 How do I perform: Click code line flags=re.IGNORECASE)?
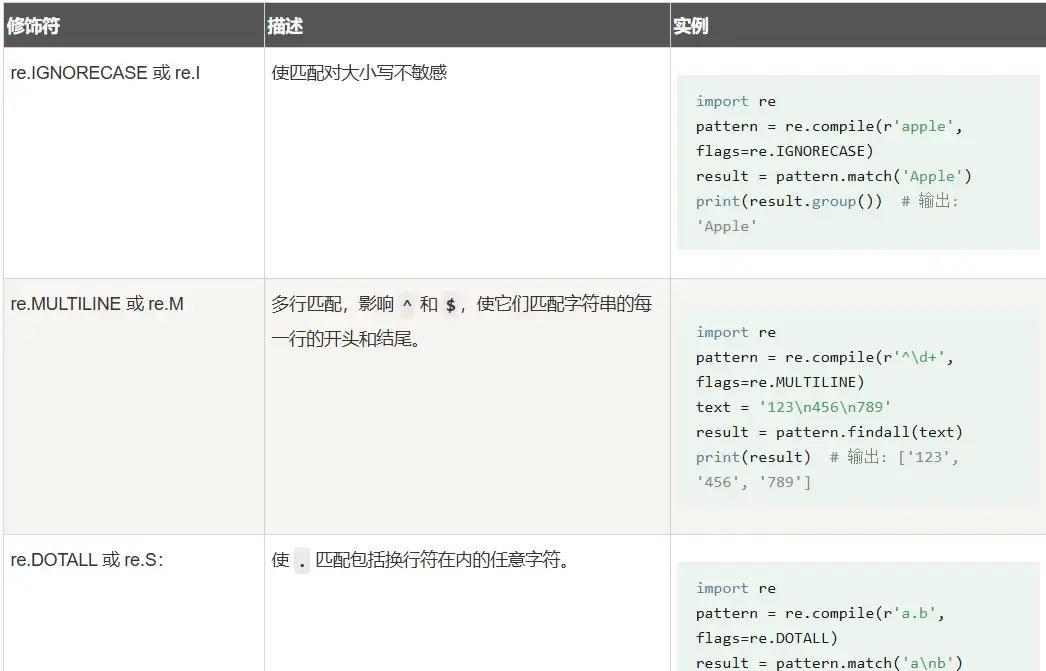[784, 151]
